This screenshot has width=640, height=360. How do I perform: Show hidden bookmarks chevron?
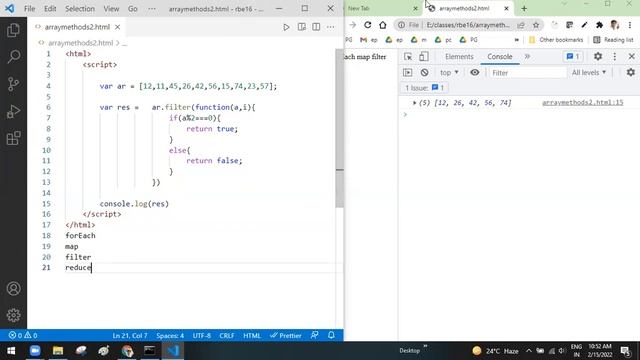point(517,40)
